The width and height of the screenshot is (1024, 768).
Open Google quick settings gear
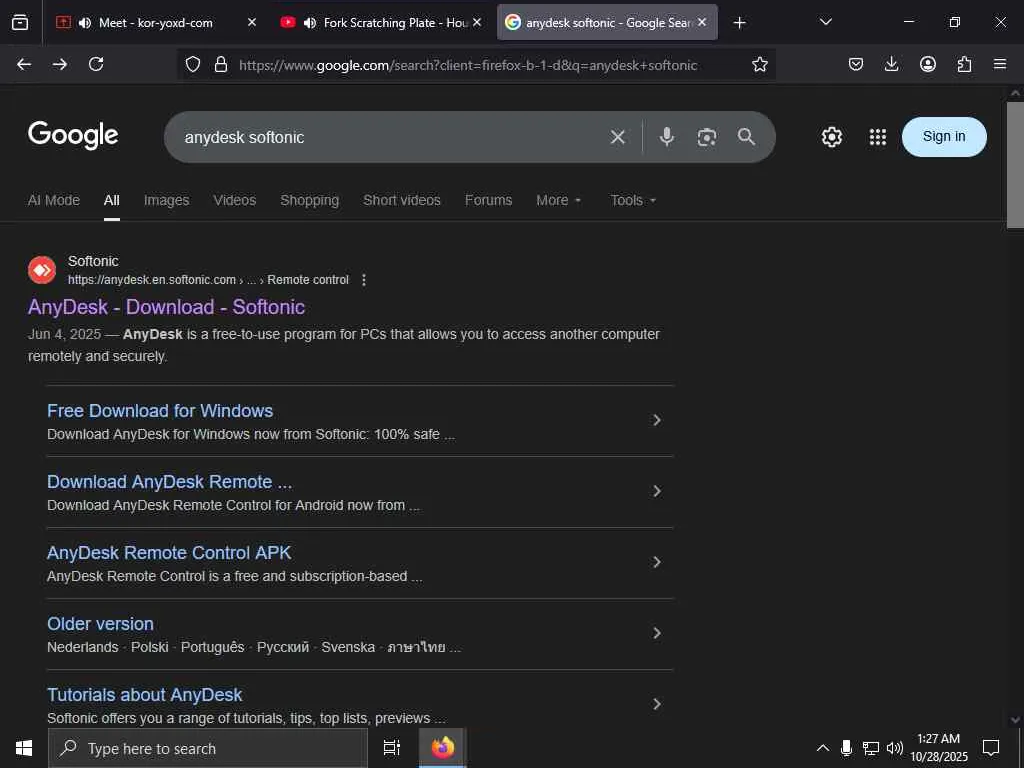[x=831, y=137]
